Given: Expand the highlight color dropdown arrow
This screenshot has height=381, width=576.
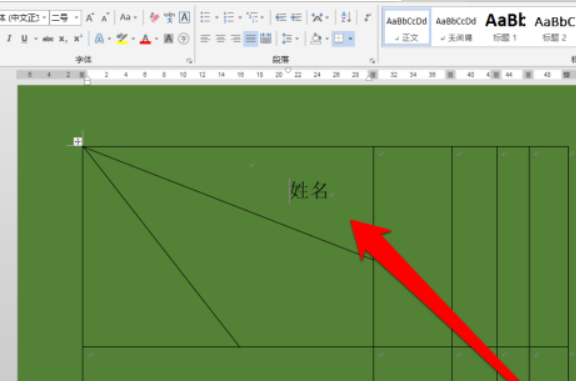Looking at the screenshot, I should click(133, 39).
